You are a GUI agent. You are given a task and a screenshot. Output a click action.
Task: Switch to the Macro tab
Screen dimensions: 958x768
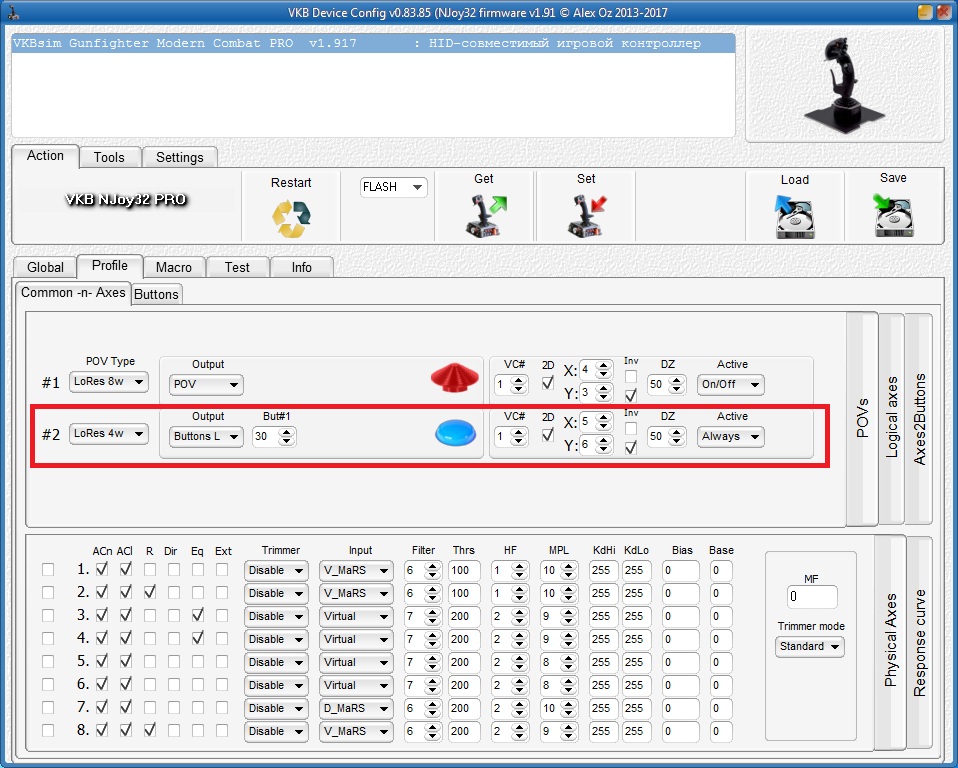[174, 267]
